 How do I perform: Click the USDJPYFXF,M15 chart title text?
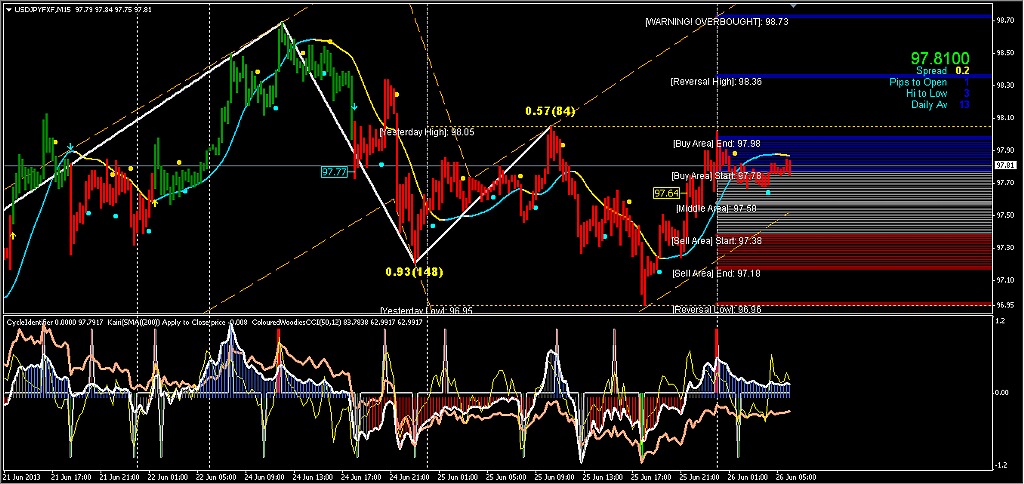(x=40, y=10)
